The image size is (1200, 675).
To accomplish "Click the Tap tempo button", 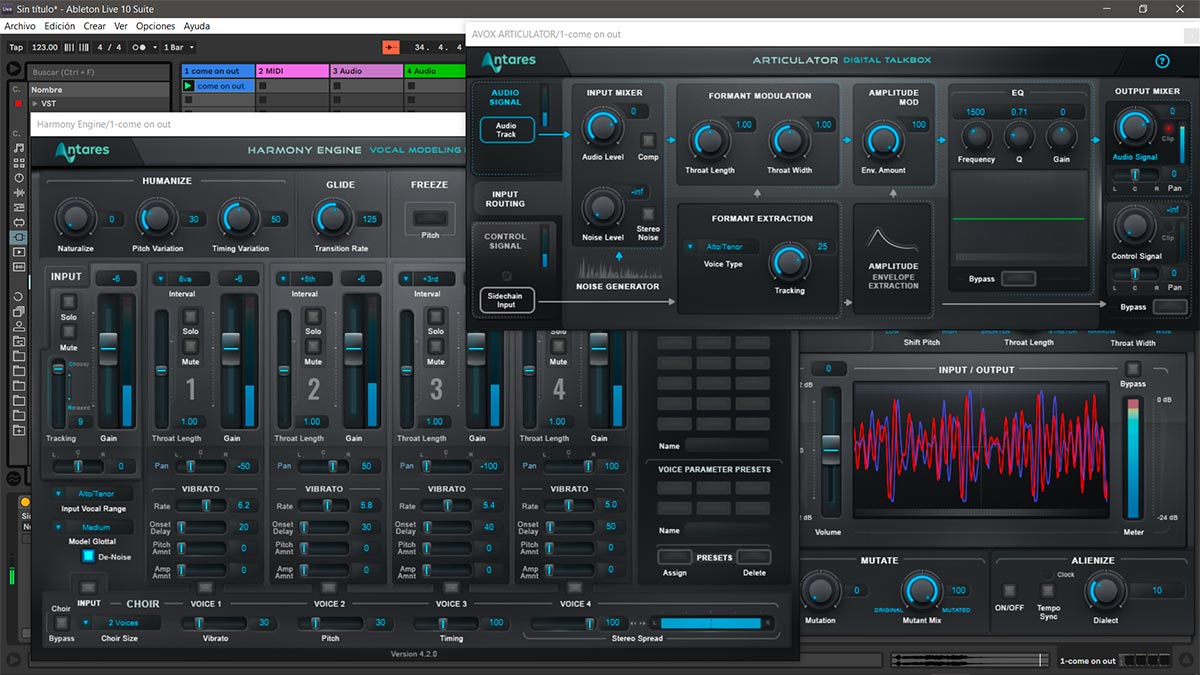I will coord(16,47).
